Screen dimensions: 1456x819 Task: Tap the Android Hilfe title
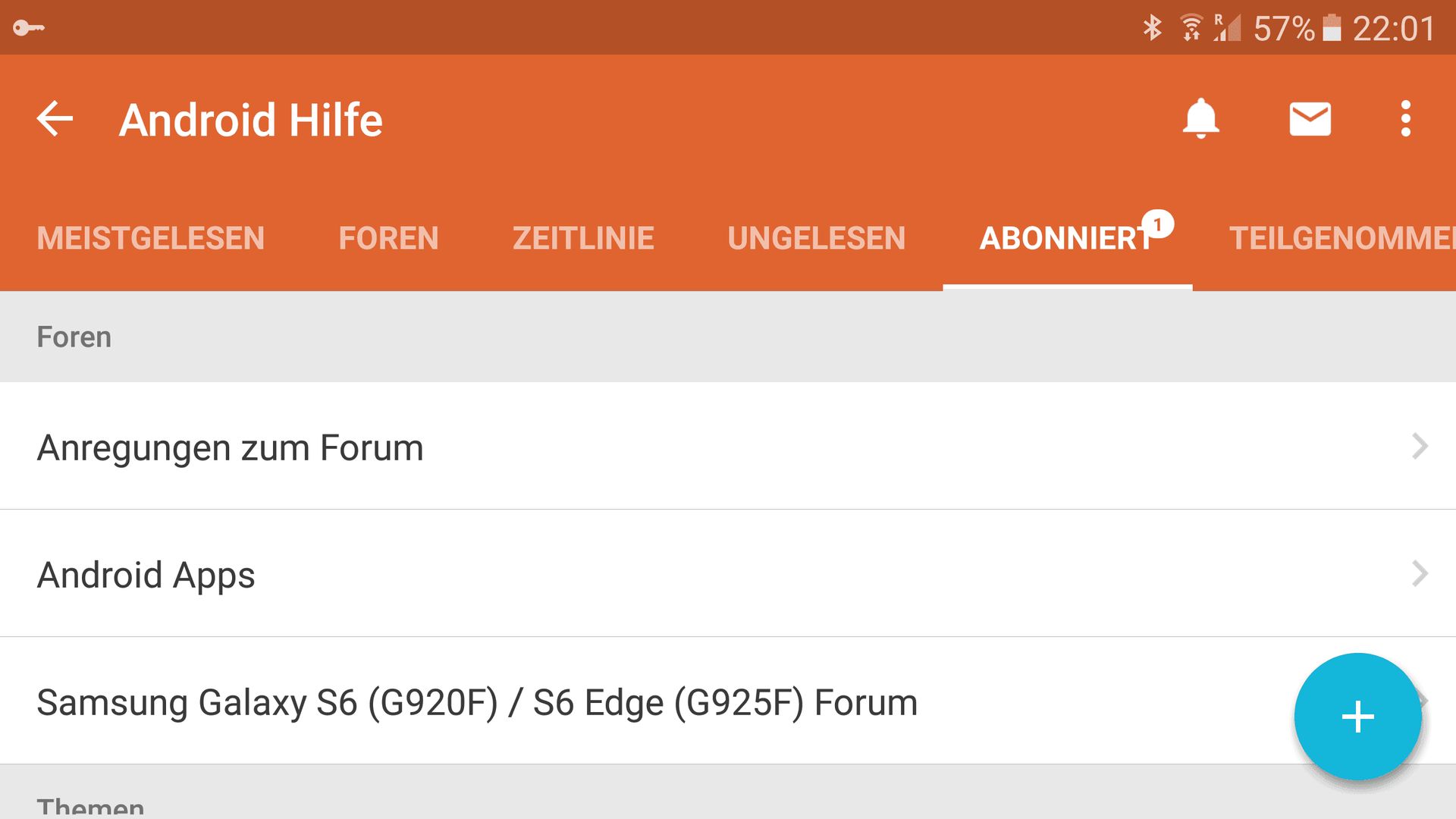point(251,120)
